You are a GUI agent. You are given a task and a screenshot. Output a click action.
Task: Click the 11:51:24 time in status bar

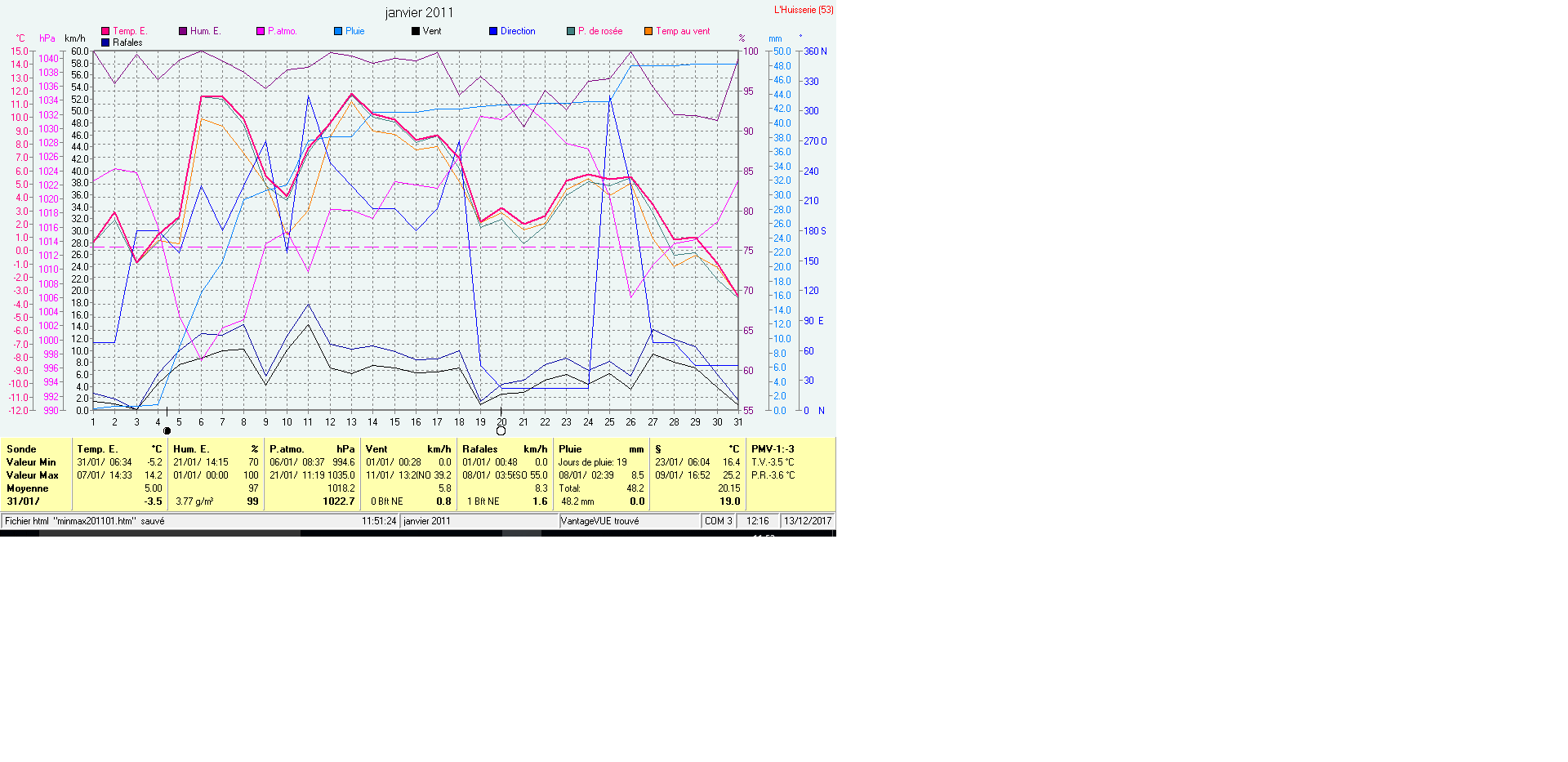(x=379, y=521)
